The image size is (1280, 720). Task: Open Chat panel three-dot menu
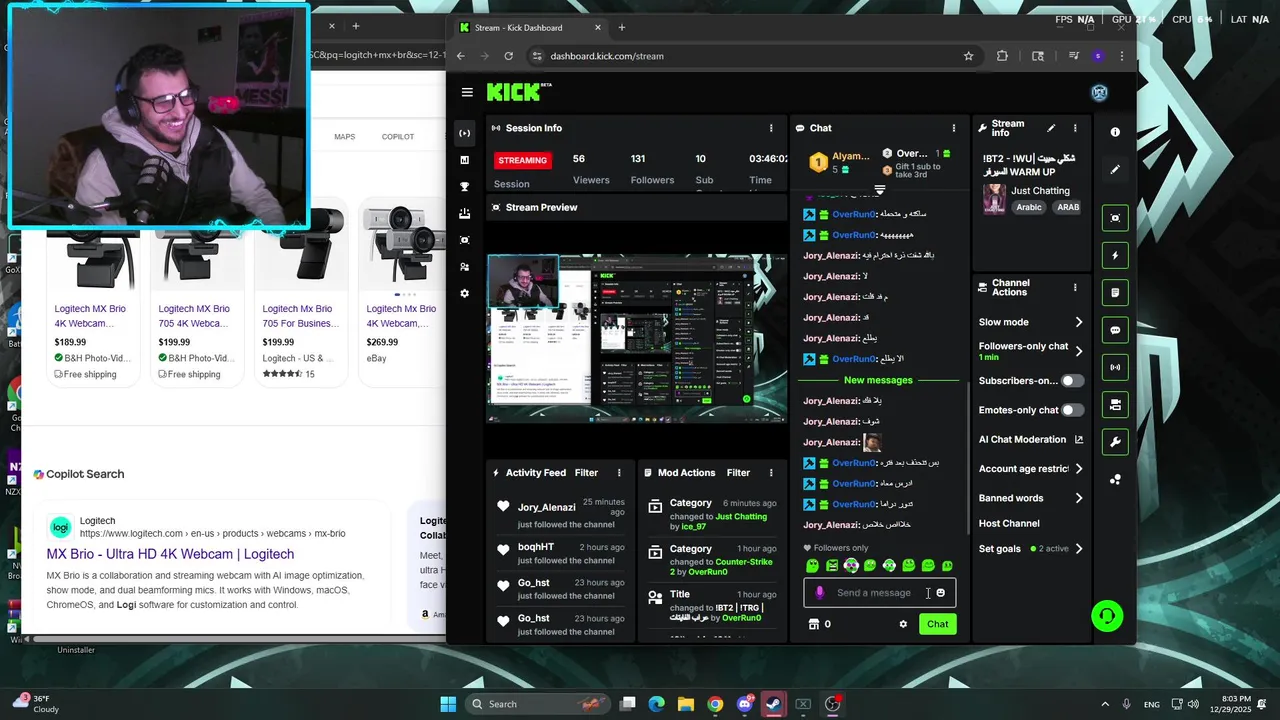click(x=953, y=128)
